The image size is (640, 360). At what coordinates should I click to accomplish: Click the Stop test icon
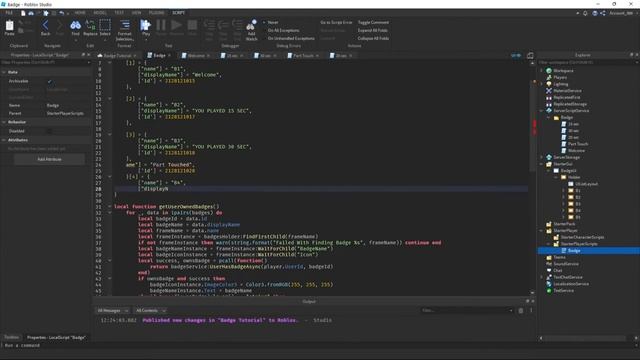(x=192, y=25)
